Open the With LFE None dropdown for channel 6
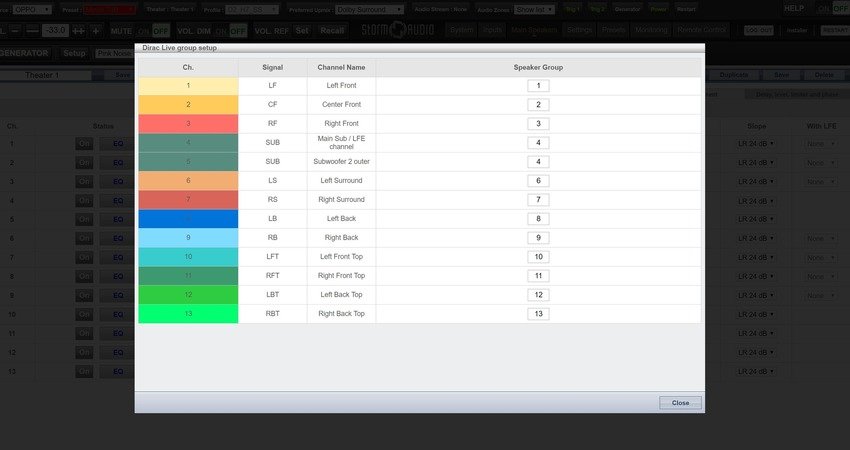Image resolution: width=850 pixels, height=450 pixels. [x=821, y=239]
